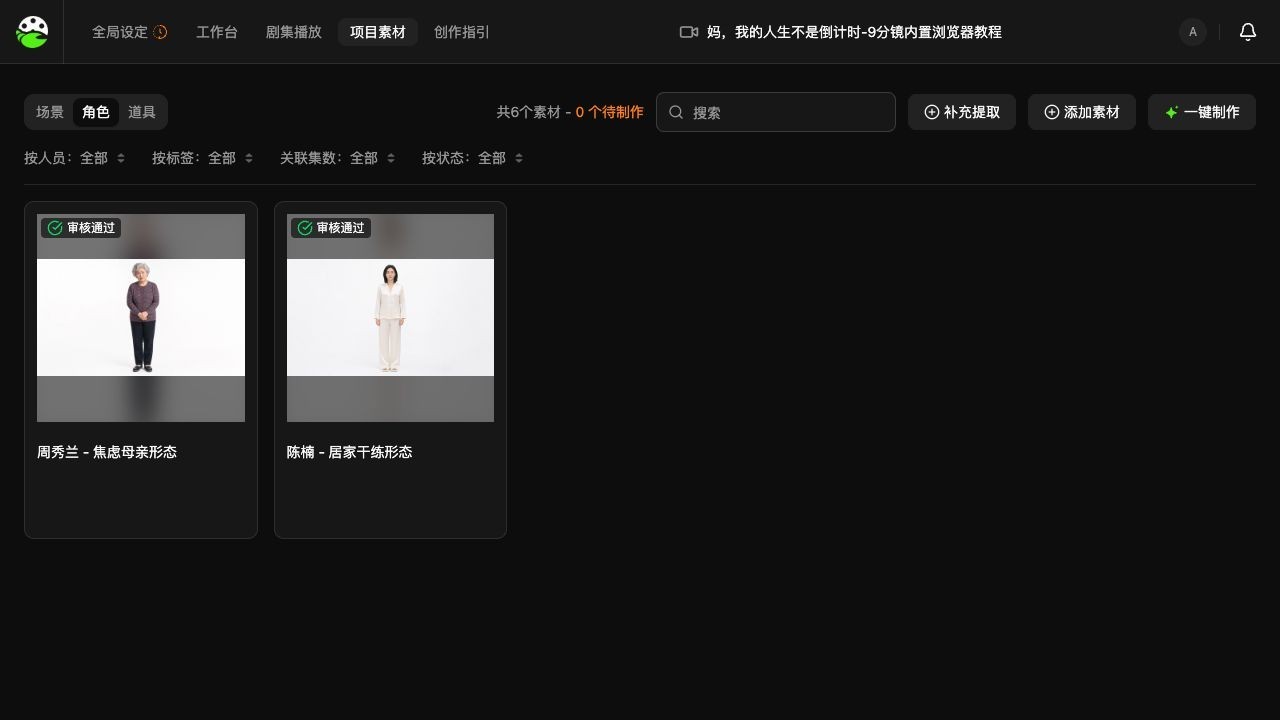Click the 添加素材 button
The width and height of the screenshot is (1280, 720).
[x=1082, y=112]
